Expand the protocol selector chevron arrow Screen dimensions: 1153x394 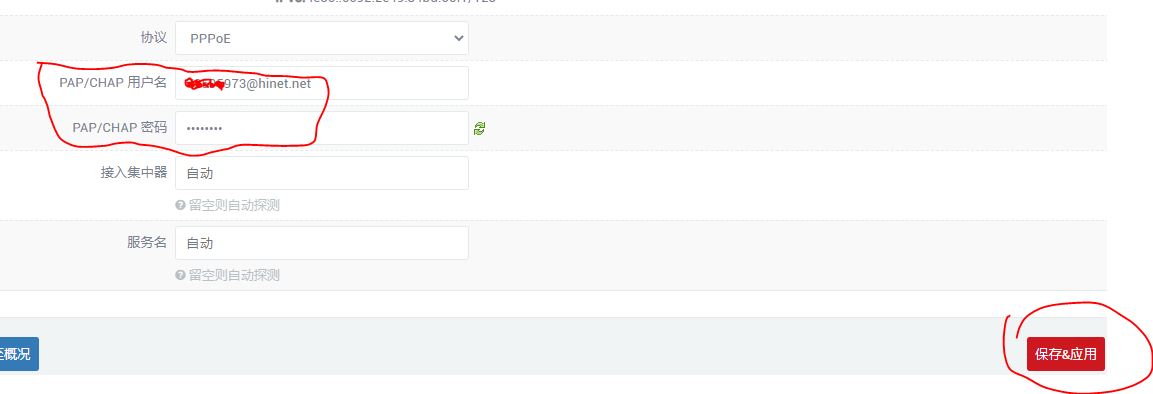[x=458, y=38]
